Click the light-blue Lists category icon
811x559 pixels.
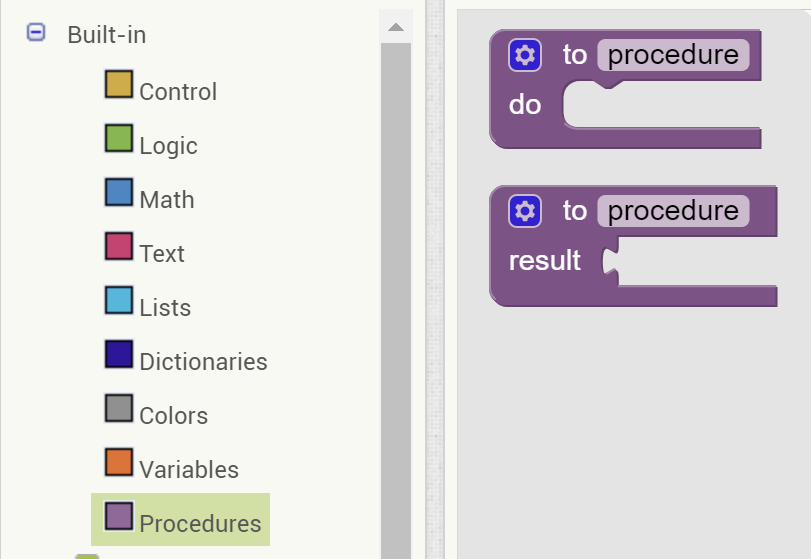(x=119, y=300)
